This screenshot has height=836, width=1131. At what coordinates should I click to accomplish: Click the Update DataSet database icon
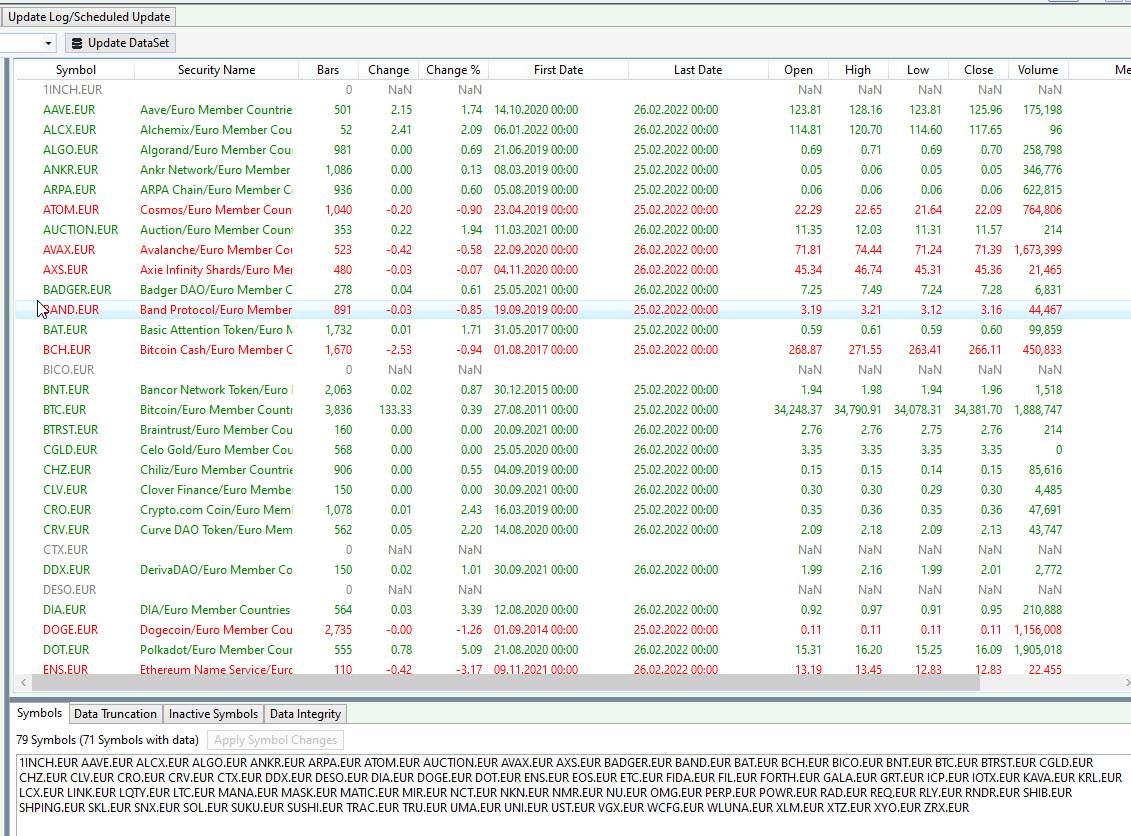click(x=77, y=43)
